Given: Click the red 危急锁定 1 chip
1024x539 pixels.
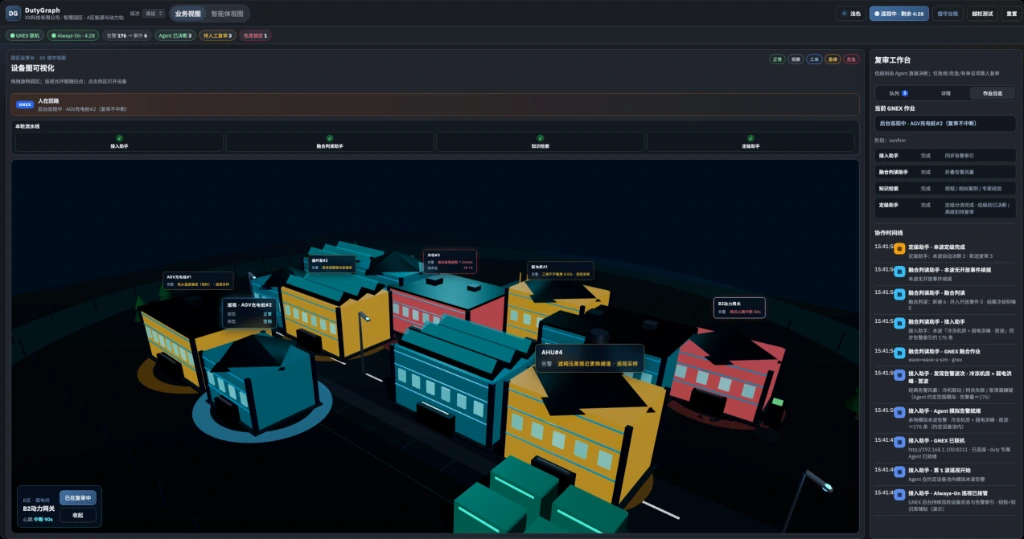Looking at the screenshot, I should click(255, 35).
